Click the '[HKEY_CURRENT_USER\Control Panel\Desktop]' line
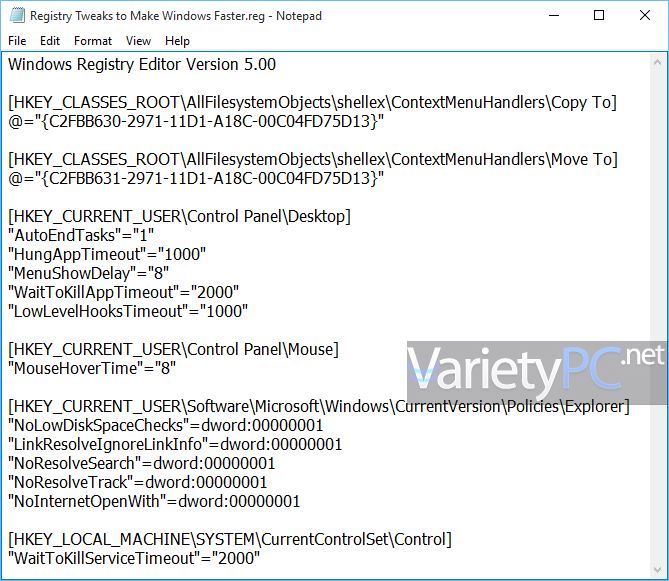This screenshot has width=669, height=581. point(179,217)
